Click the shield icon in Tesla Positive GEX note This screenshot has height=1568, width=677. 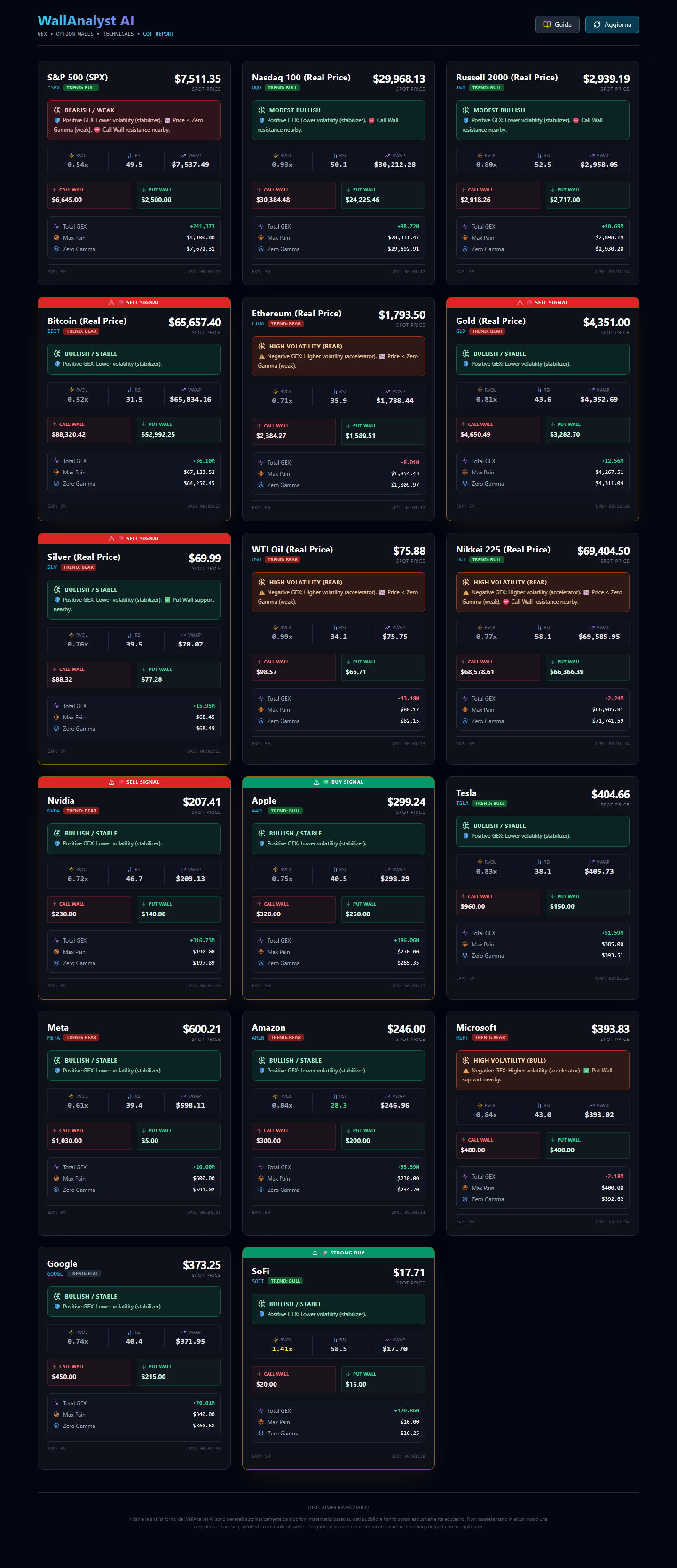[x=466, y=836]
